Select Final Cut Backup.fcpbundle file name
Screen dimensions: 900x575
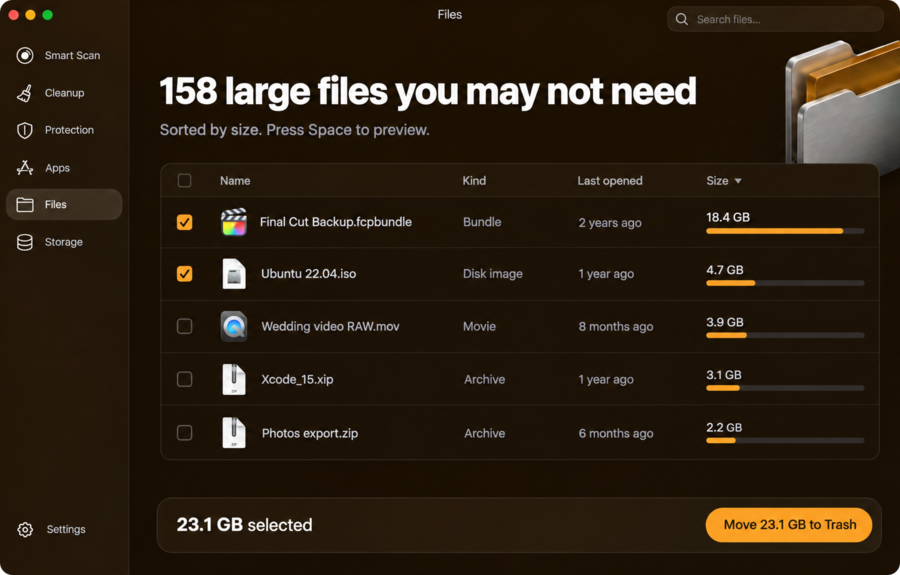pos(336,222)
